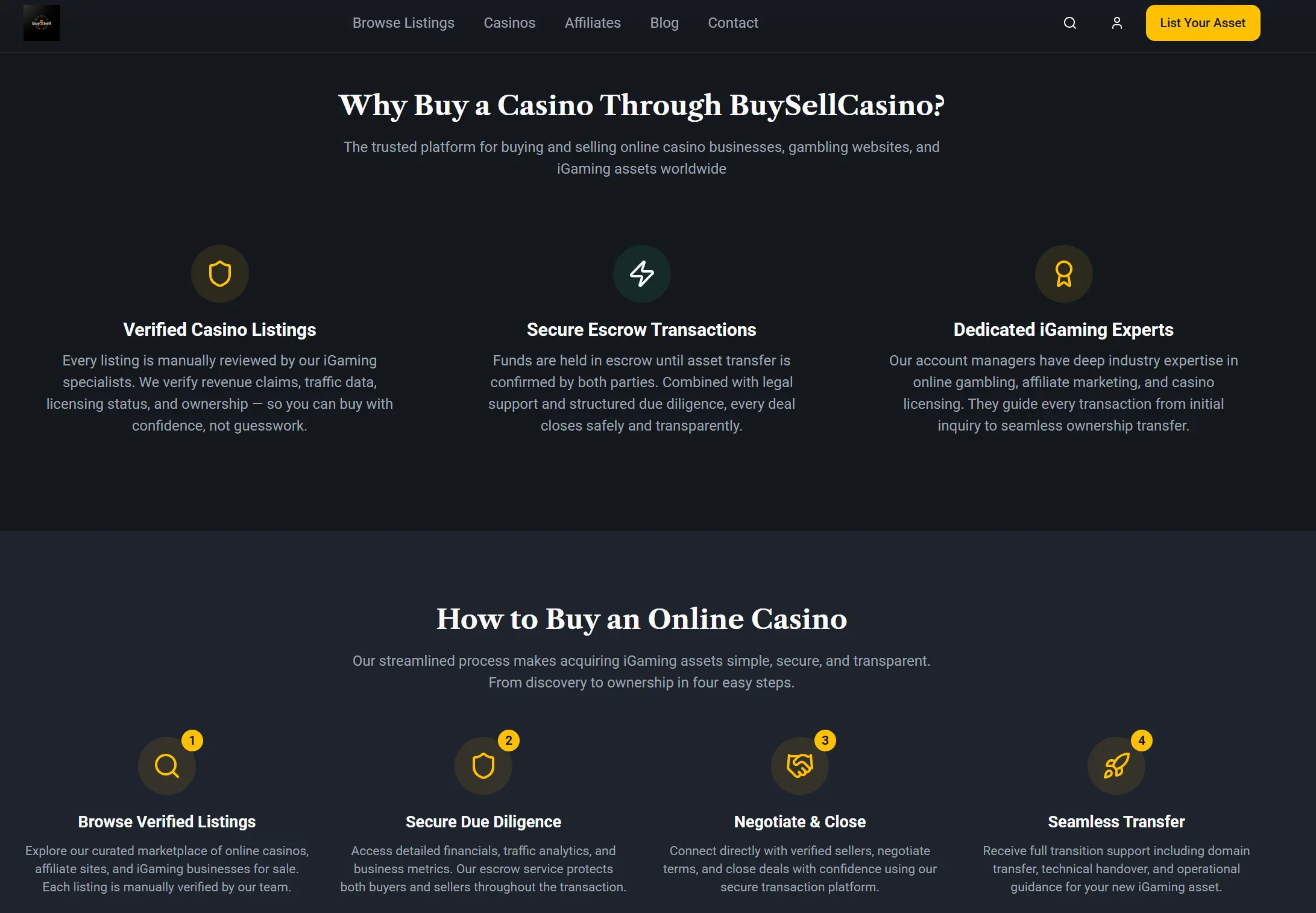1316x913 pixels.
Task: Click the shield icon above Verified Casino Listings
Action: pyautogui.click(x=220, y=274)
